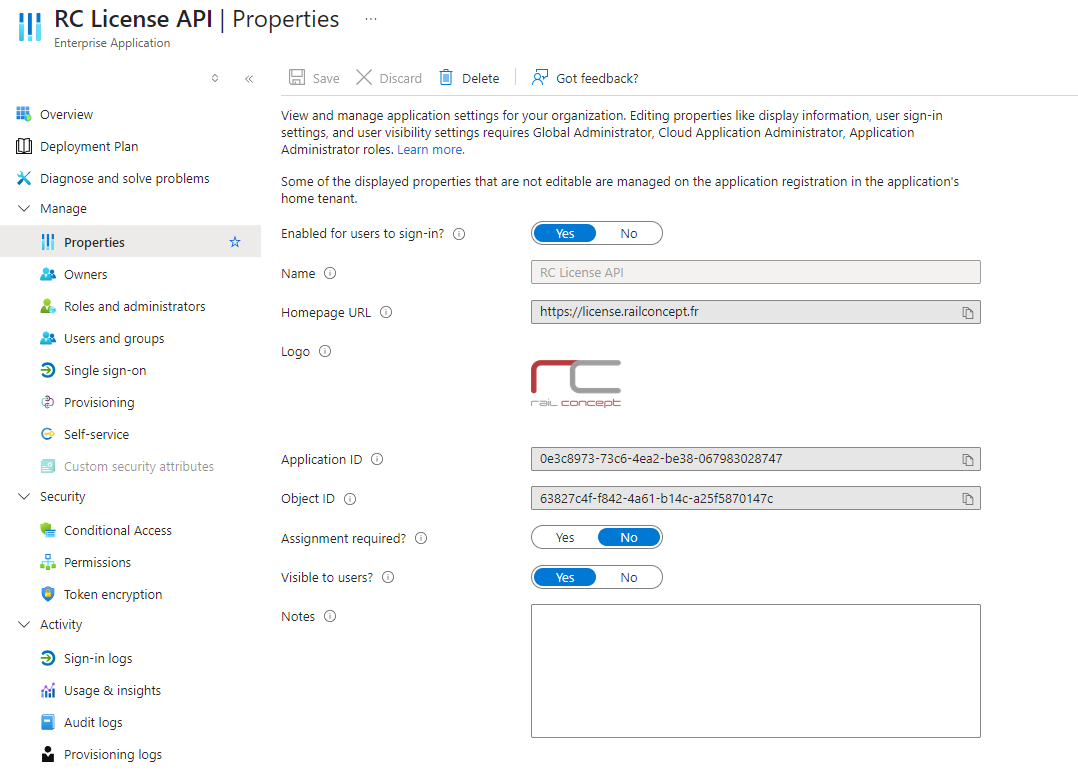Set Visible to users to No
The image size is (1078, 771).
coord(628,577)
